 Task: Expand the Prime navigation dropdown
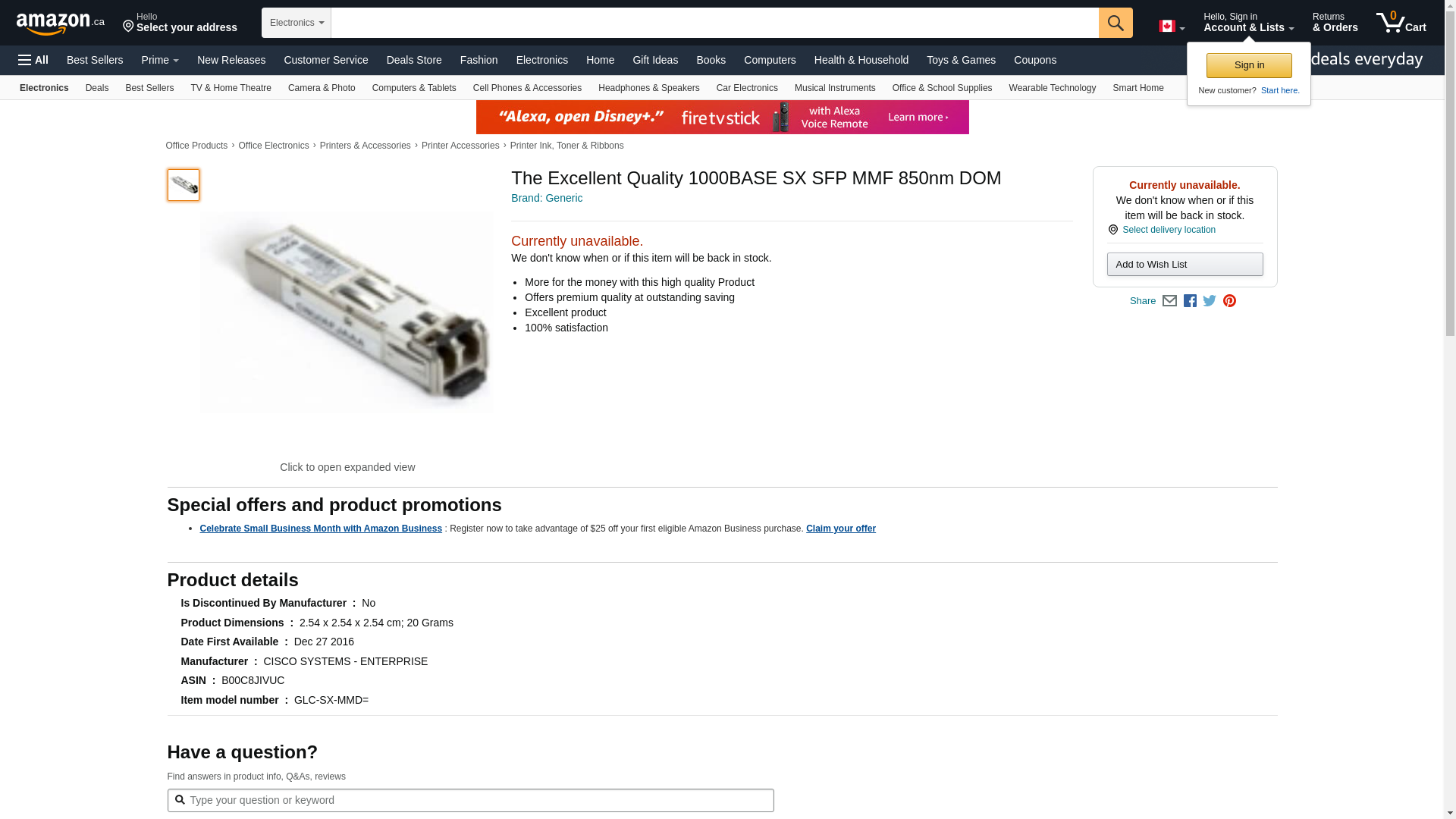pyautogui.click(x=160, y=60)
